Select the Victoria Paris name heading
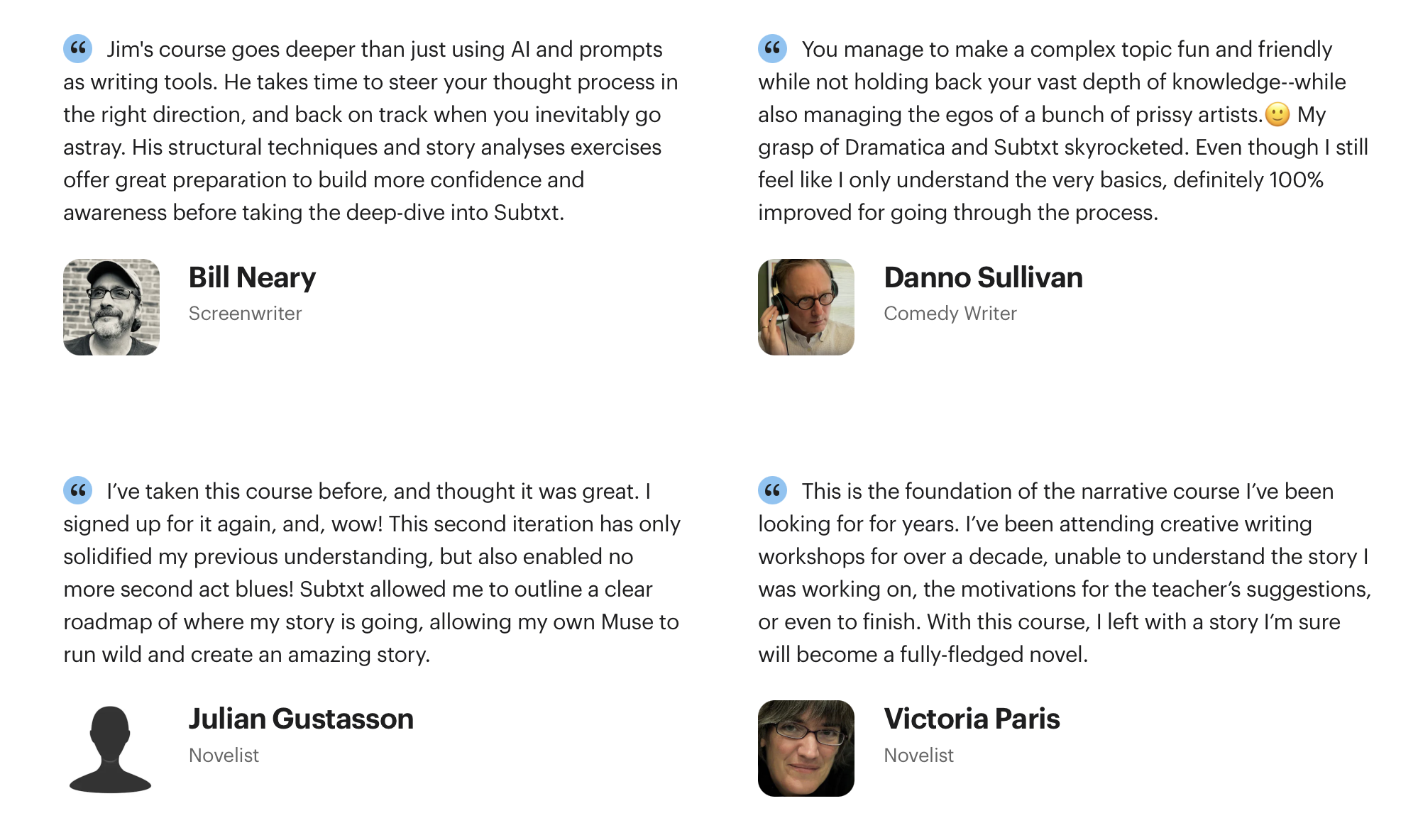The image size is (1418, 840). point(972,719)
